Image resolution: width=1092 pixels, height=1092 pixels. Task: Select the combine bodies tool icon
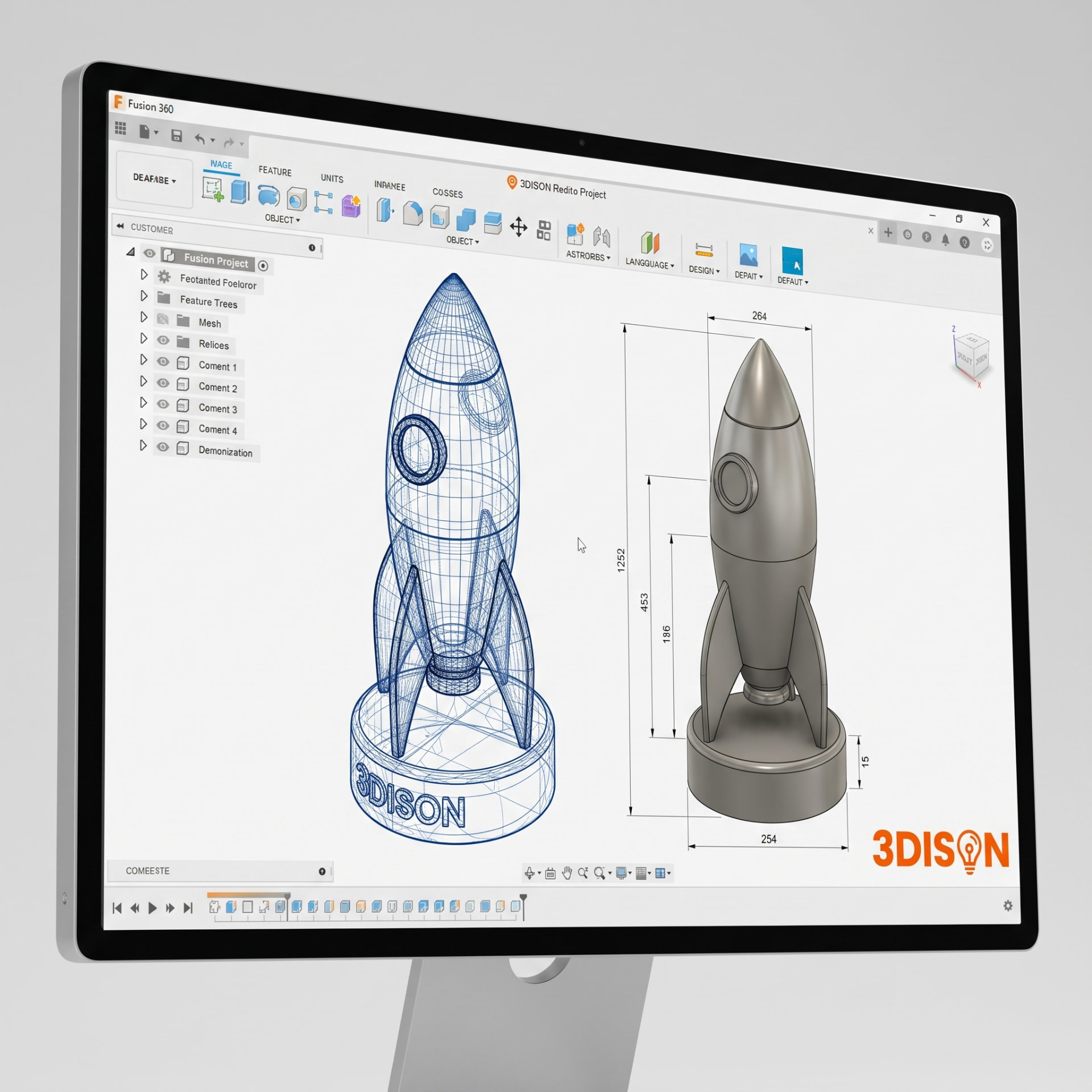click(x=466, y=220)
